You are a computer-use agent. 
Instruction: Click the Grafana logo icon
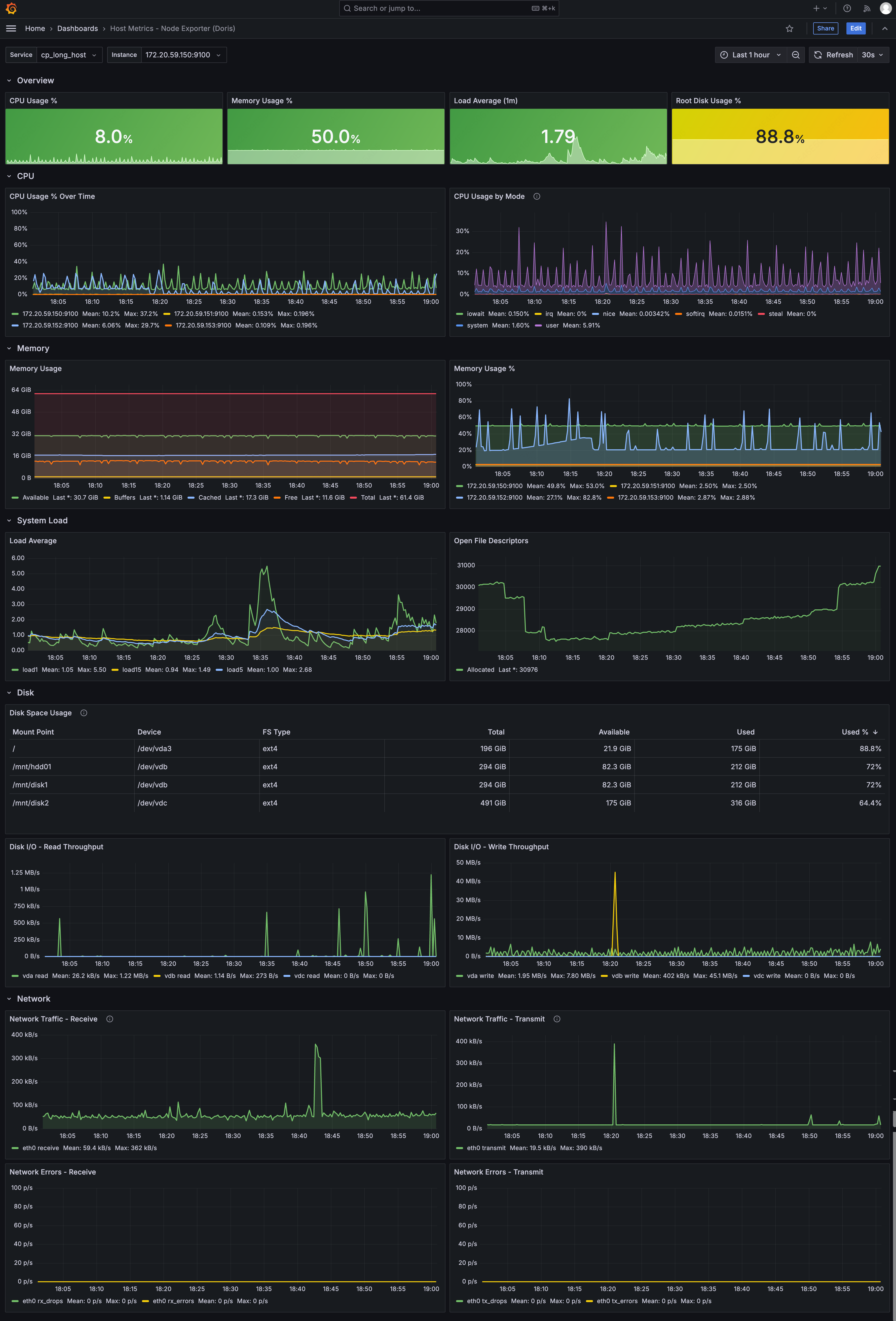pos(11,8)
